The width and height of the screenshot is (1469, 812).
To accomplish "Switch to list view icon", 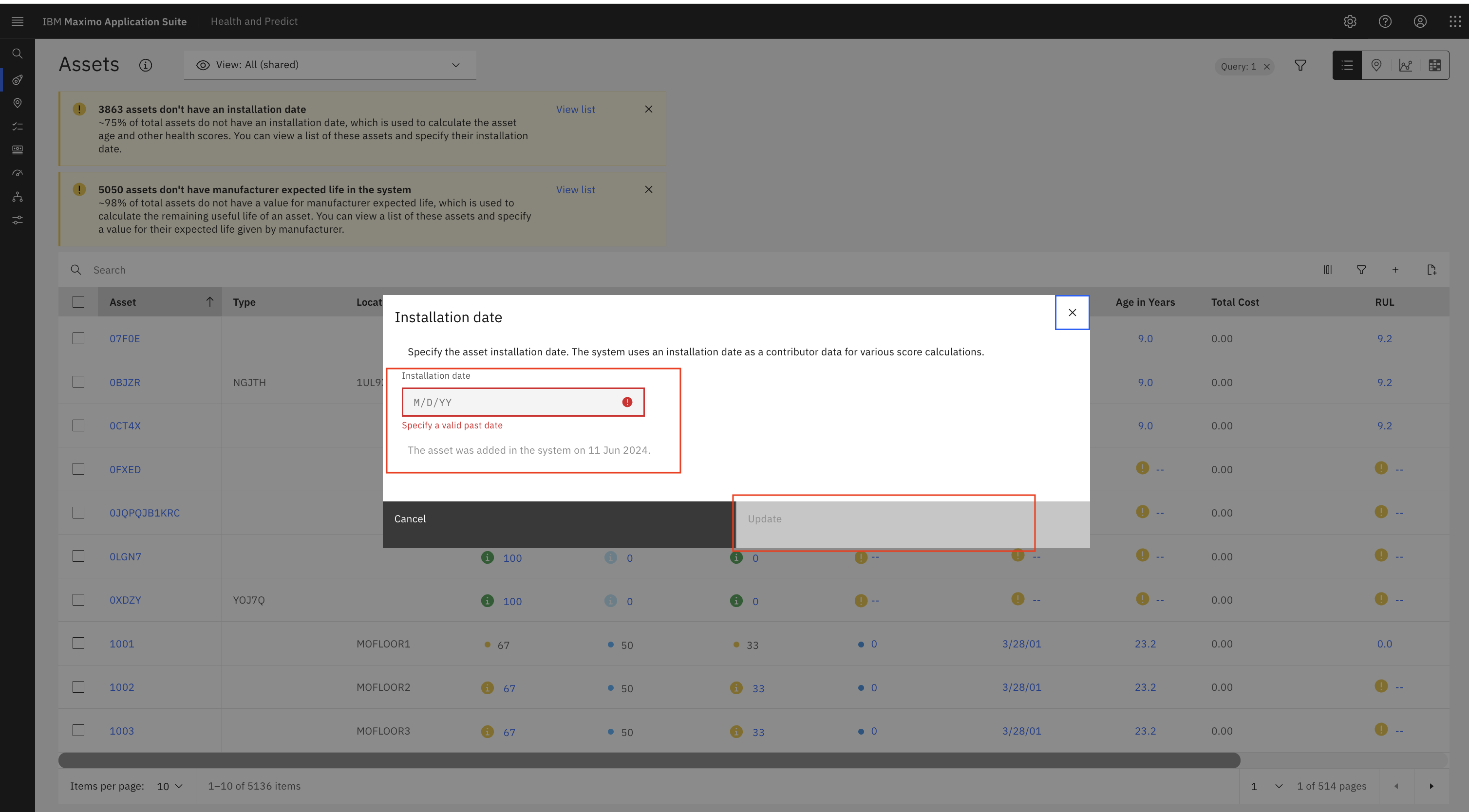I will pyautogui.click(x=1347, y=65).
